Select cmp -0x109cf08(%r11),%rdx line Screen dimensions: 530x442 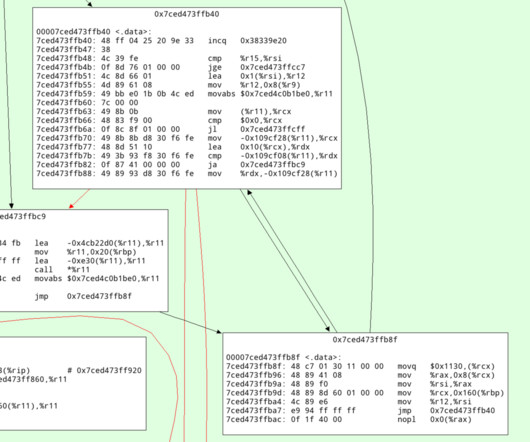coord(187,155)
